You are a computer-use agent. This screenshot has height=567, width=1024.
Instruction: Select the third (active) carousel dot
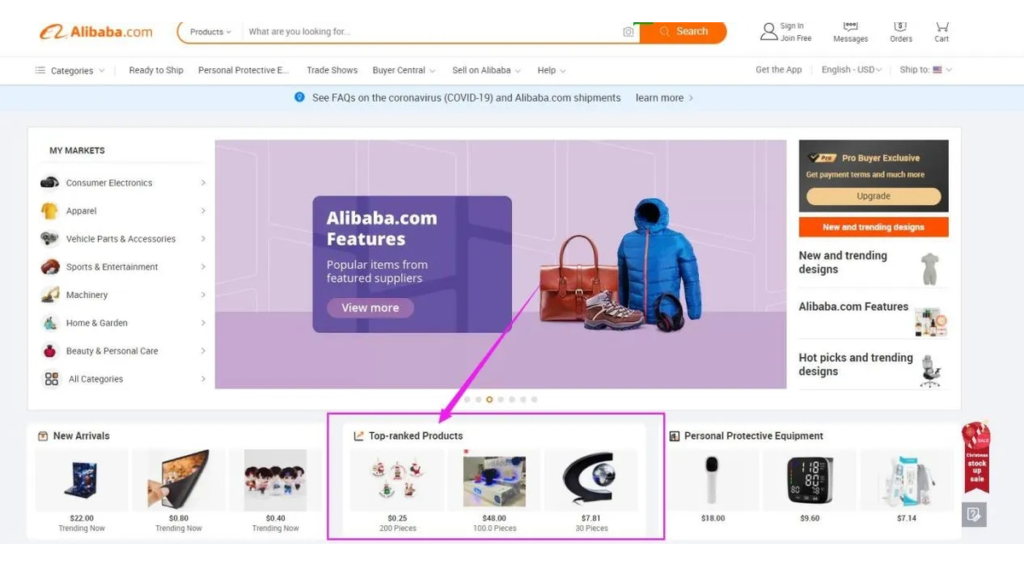[489, 399]
